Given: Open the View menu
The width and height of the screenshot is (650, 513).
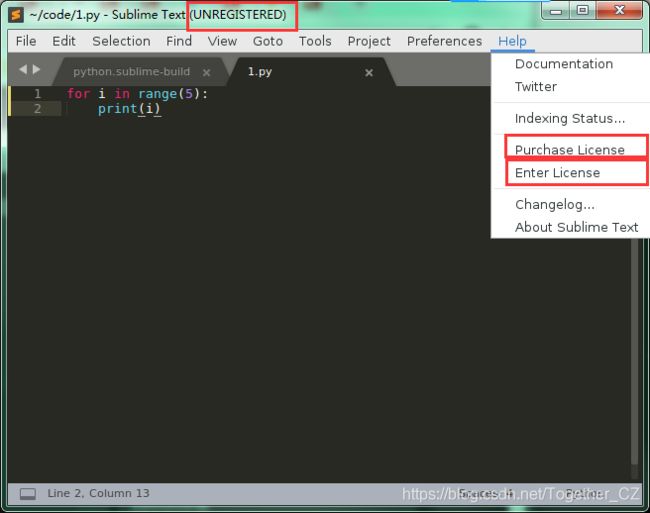Looking at the screenshot, I should 222,41.
